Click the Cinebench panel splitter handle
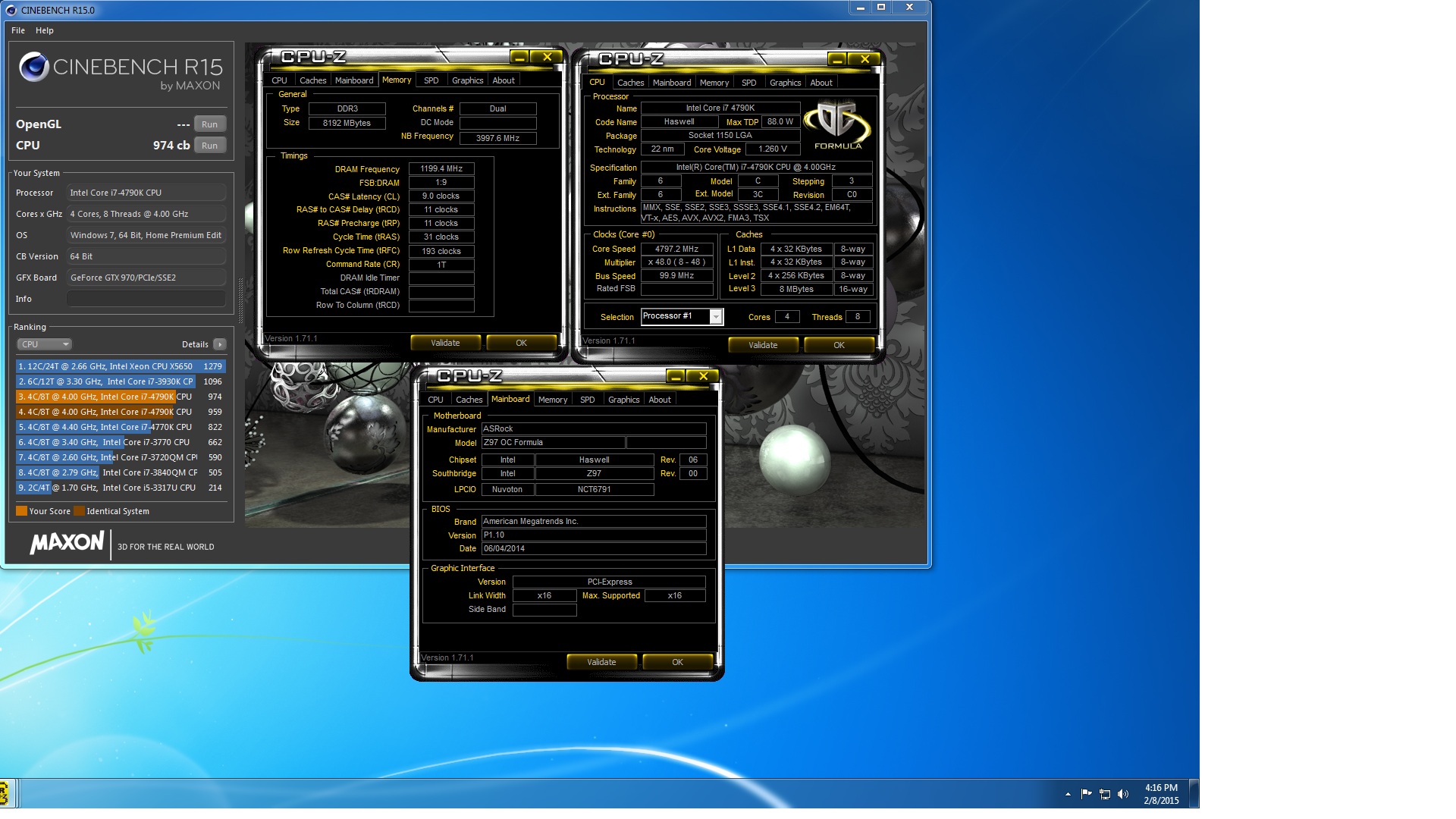Image resolution: width=1456 pixels, height=819 pixels. pos(241,300)
